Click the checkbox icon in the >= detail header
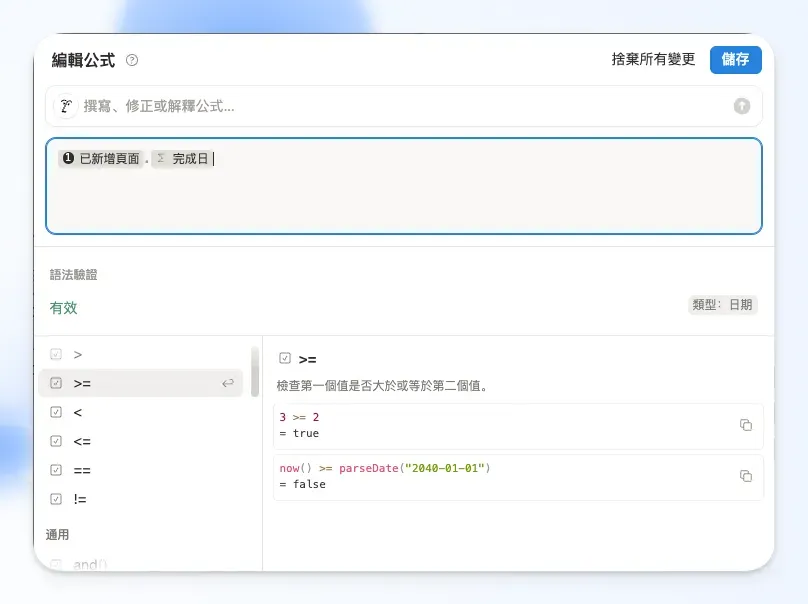The image size is (808, 604). click(285, 358)
